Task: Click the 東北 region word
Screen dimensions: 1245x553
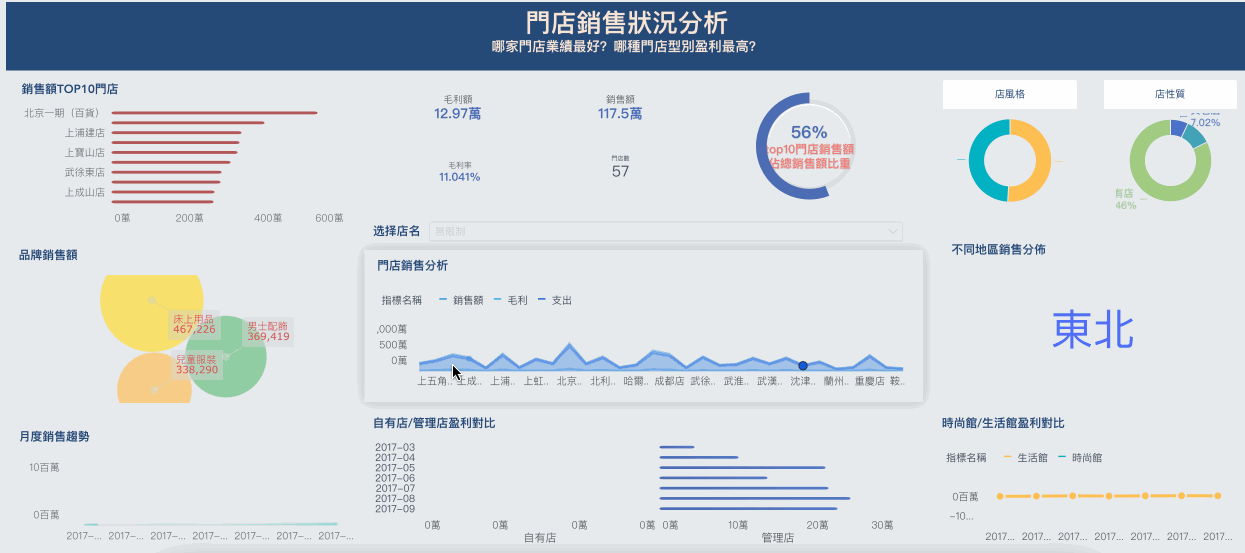Action: pyautogui.click(x=1093, y=329)
